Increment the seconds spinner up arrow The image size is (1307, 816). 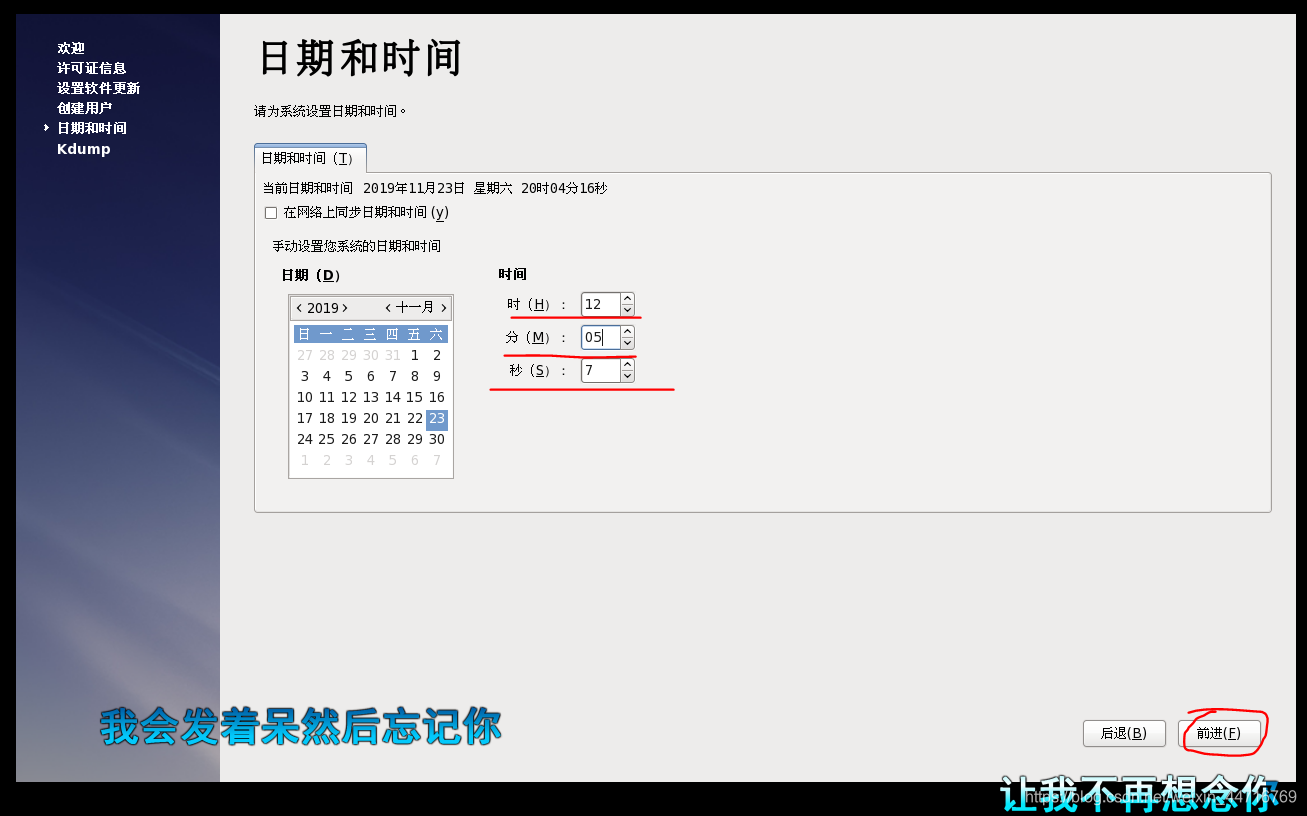point(626,364)
